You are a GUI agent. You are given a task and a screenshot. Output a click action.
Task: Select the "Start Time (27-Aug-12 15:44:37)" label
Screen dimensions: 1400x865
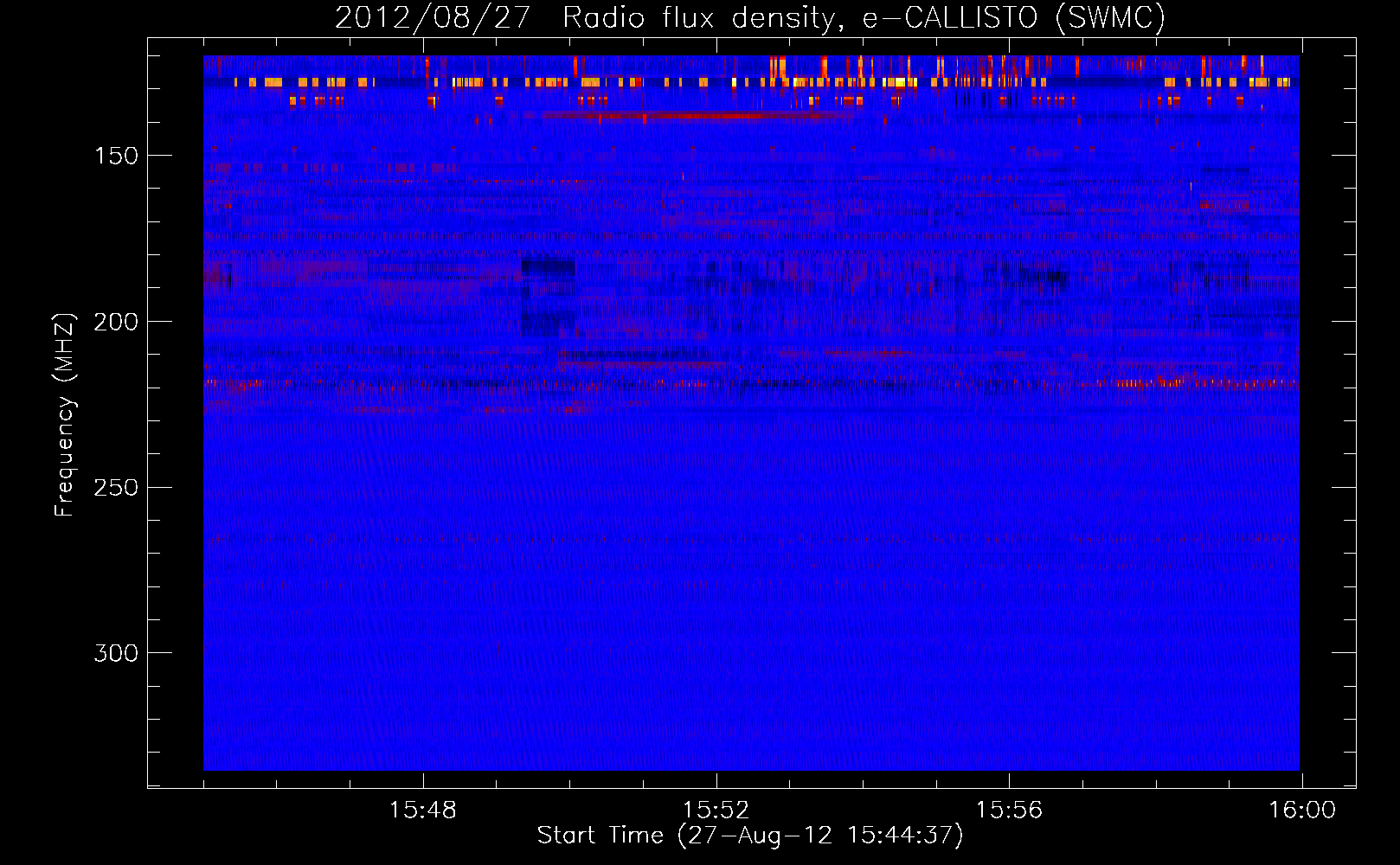(x=750, y=836)
